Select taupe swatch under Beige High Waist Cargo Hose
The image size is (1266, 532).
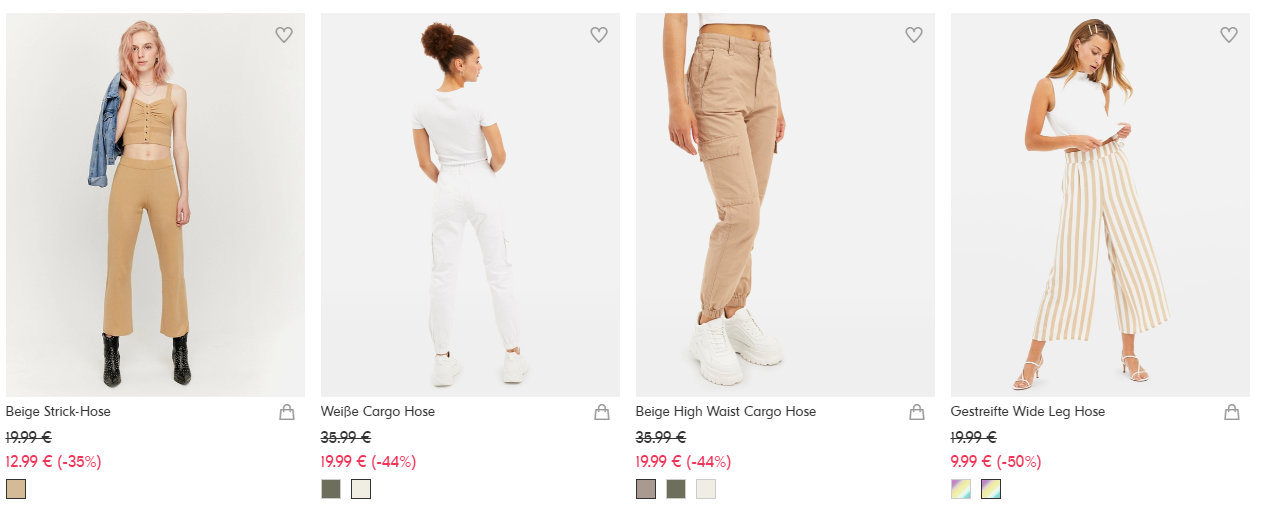pos(646,489)
